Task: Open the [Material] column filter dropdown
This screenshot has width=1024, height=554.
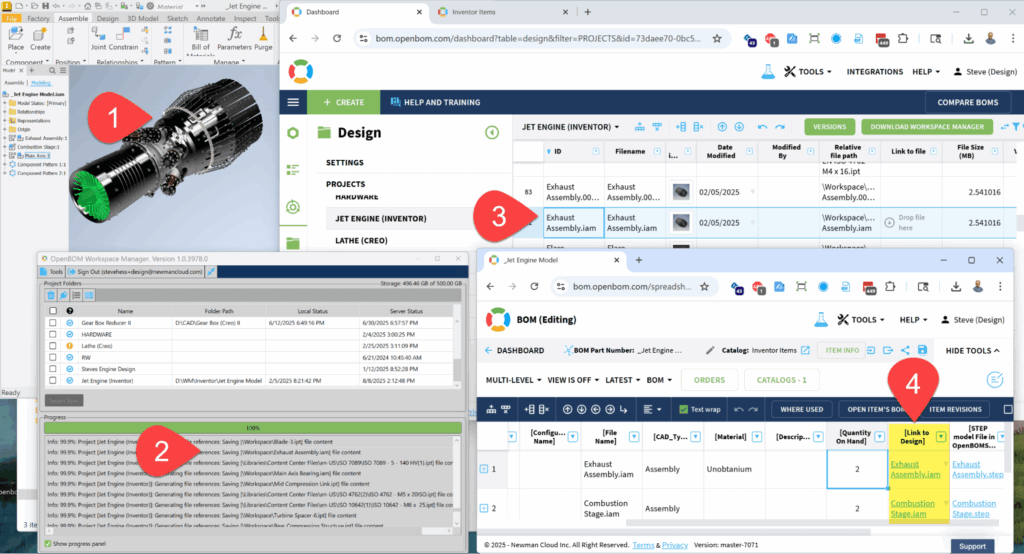Action: pyautogui.click(x=757, y=436)
